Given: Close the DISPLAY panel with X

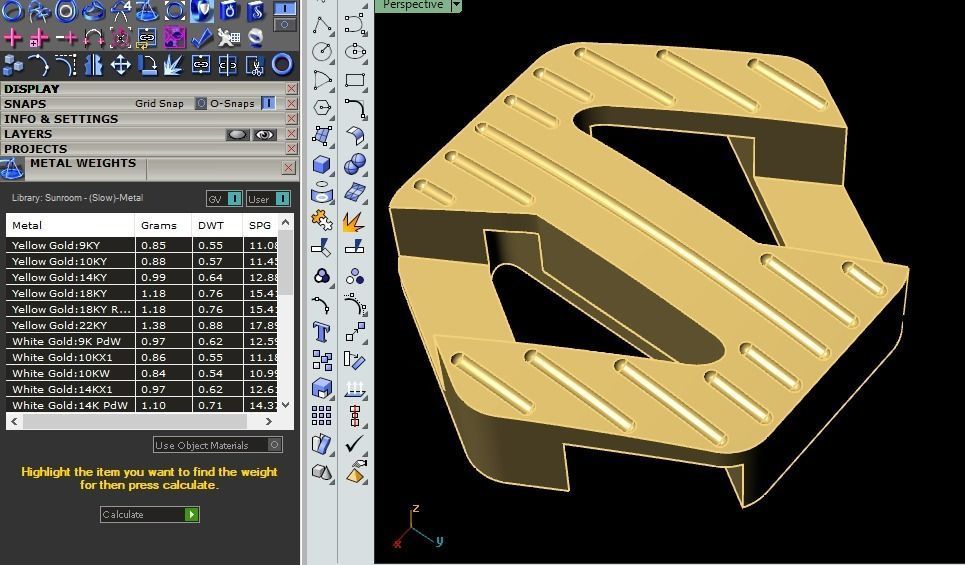Looking at the screenshot, I should tap(292, 89).
